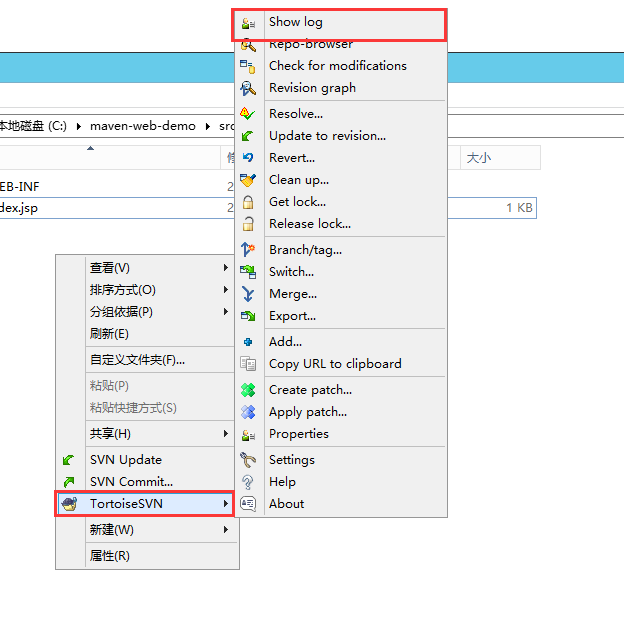624x629 pixels.
Task: Click the Settings wrench icon
Action: [x=248, y=460]
